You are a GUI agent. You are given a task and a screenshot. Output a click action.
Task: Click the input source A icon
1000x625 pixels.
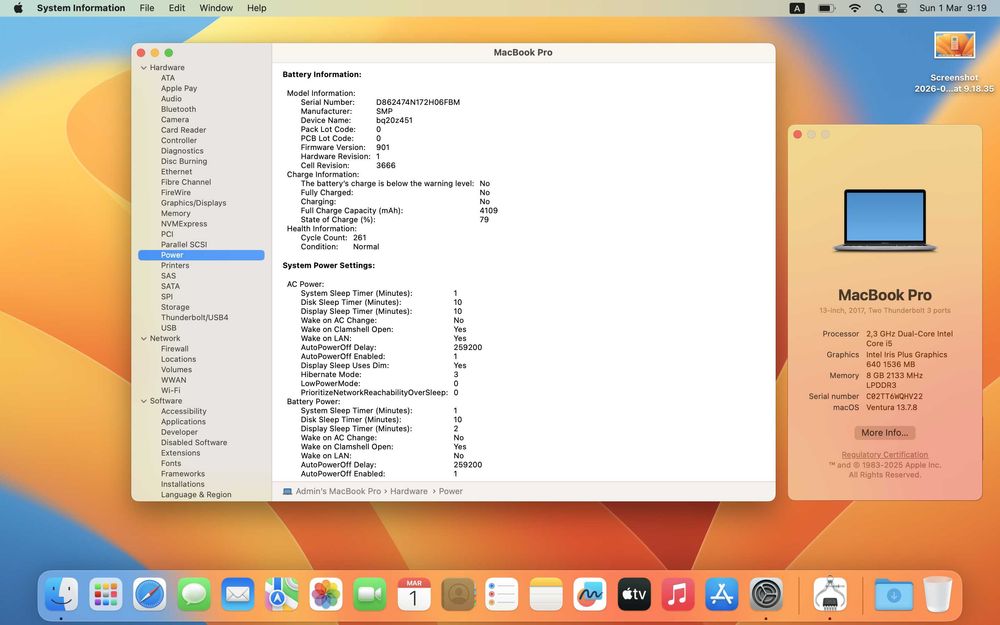[797, 8]
